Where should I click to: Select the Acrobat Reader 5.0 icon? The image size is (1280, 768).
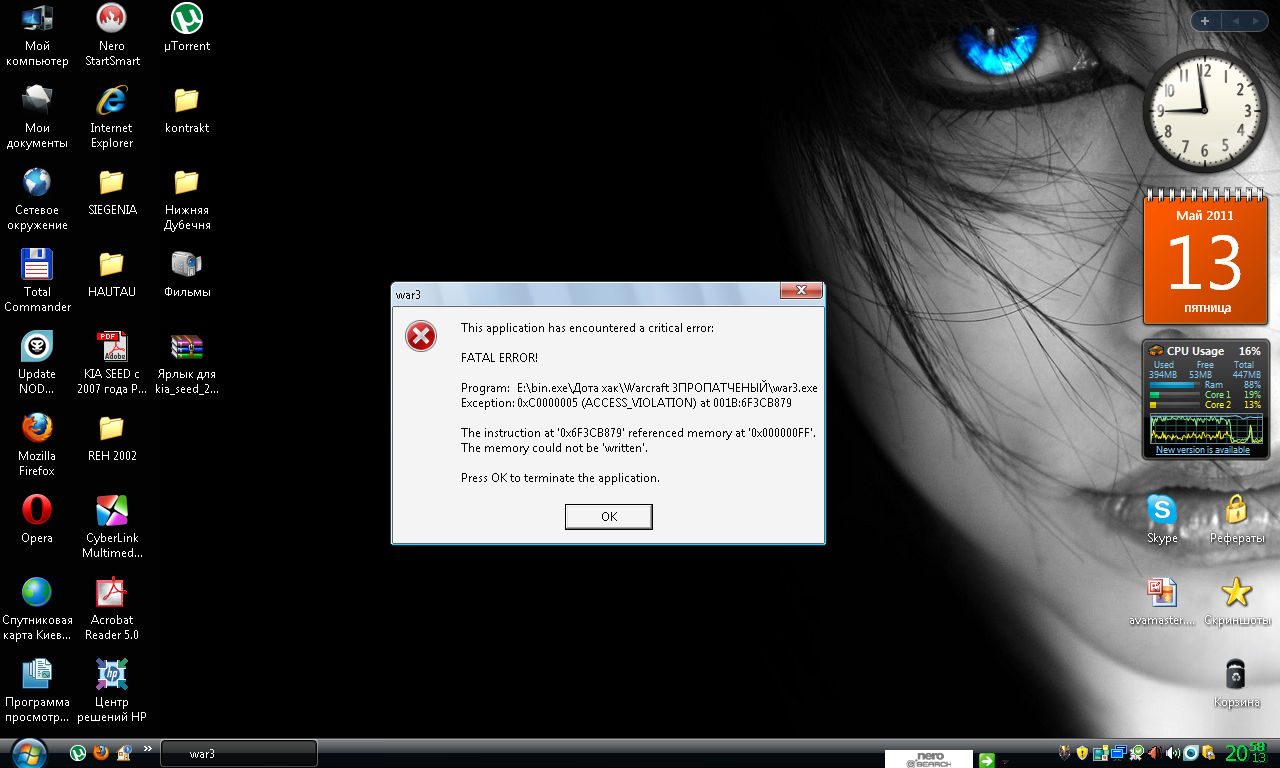click(x=112, y=609)
